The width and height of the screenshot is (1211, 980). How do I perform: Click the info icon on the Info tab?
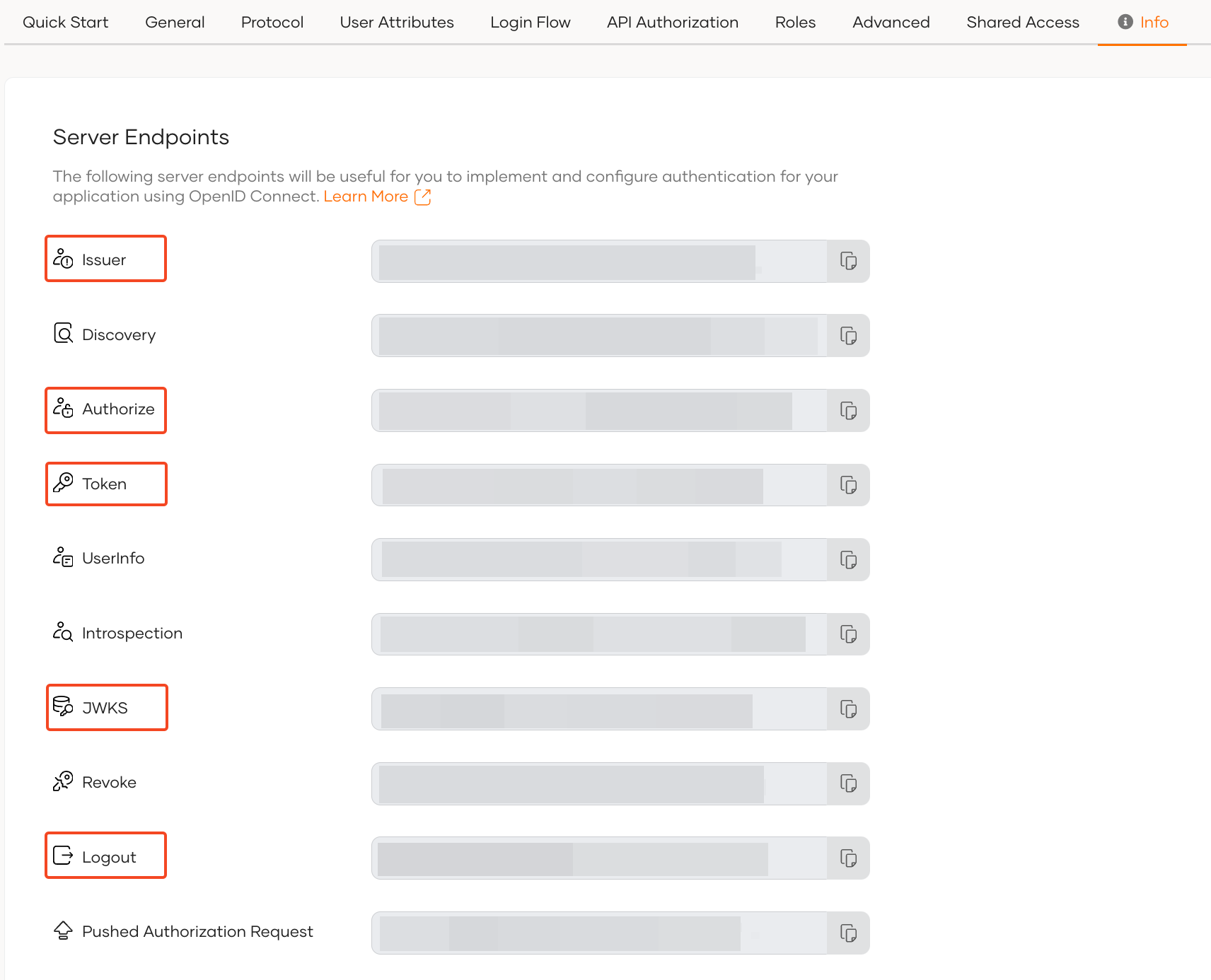(1125, 22)
